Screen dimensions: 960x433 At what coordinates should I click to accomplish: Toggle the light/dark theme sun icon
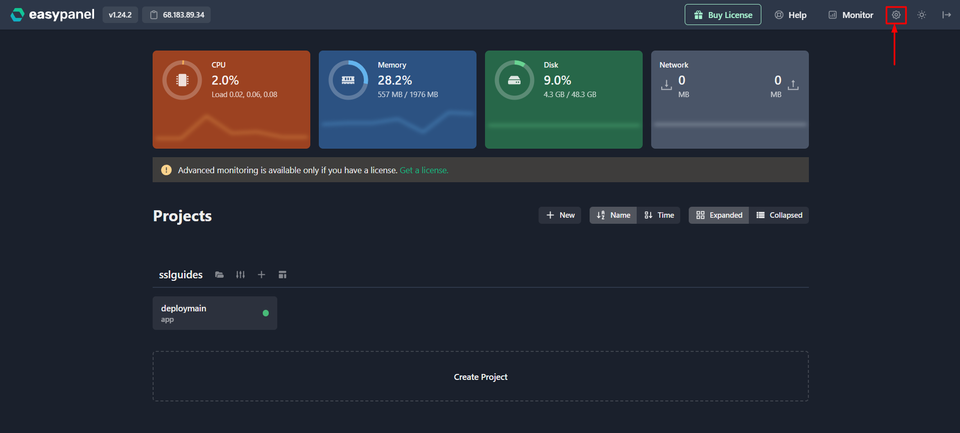coord(921,15)
